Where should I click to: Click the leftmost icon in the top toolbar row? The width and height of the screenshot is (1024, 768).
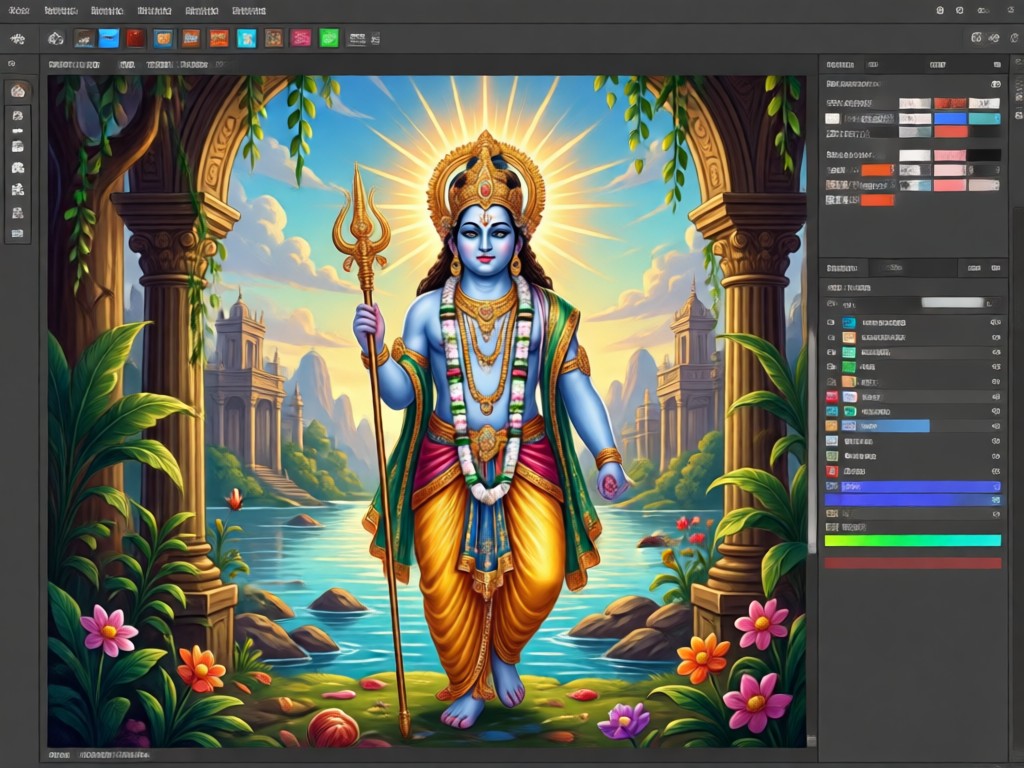(18, 39)
